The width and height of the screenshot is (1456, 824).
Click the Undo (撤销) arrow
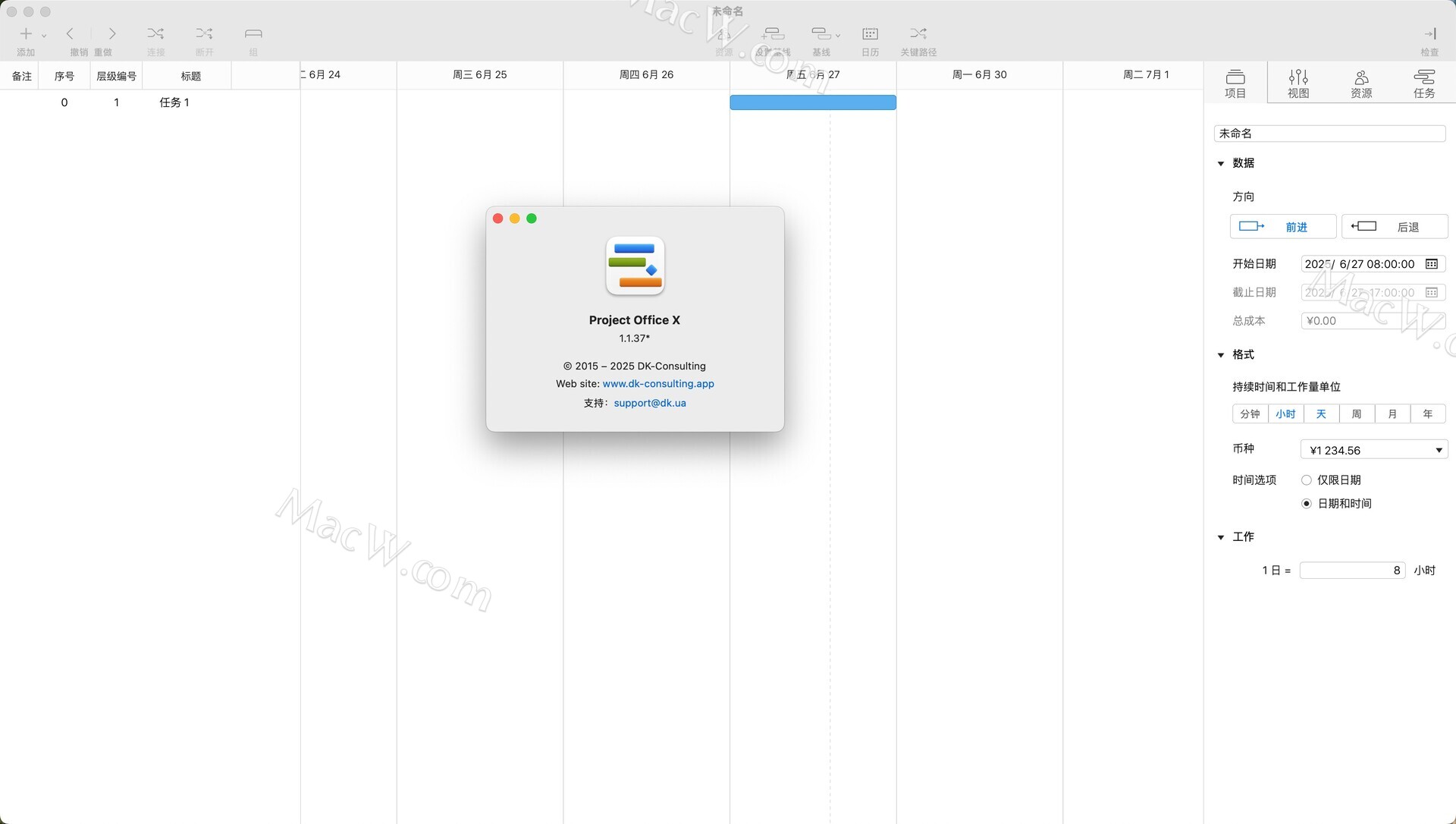coord(71,34)
